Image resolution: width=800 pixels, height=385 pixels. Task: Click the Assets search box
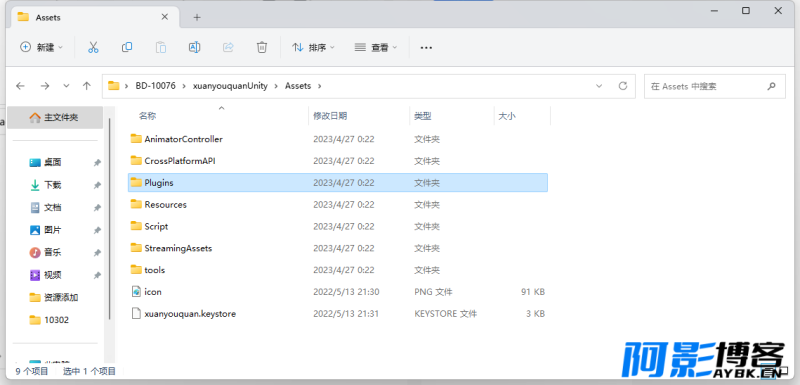pos(715,86)
